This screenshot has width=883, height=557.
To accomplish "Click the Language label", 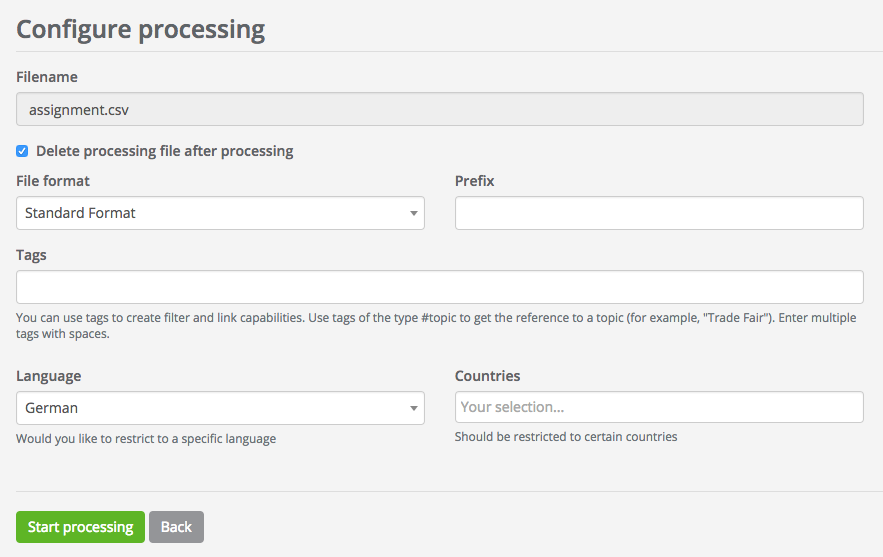I will tap(49, 376).
